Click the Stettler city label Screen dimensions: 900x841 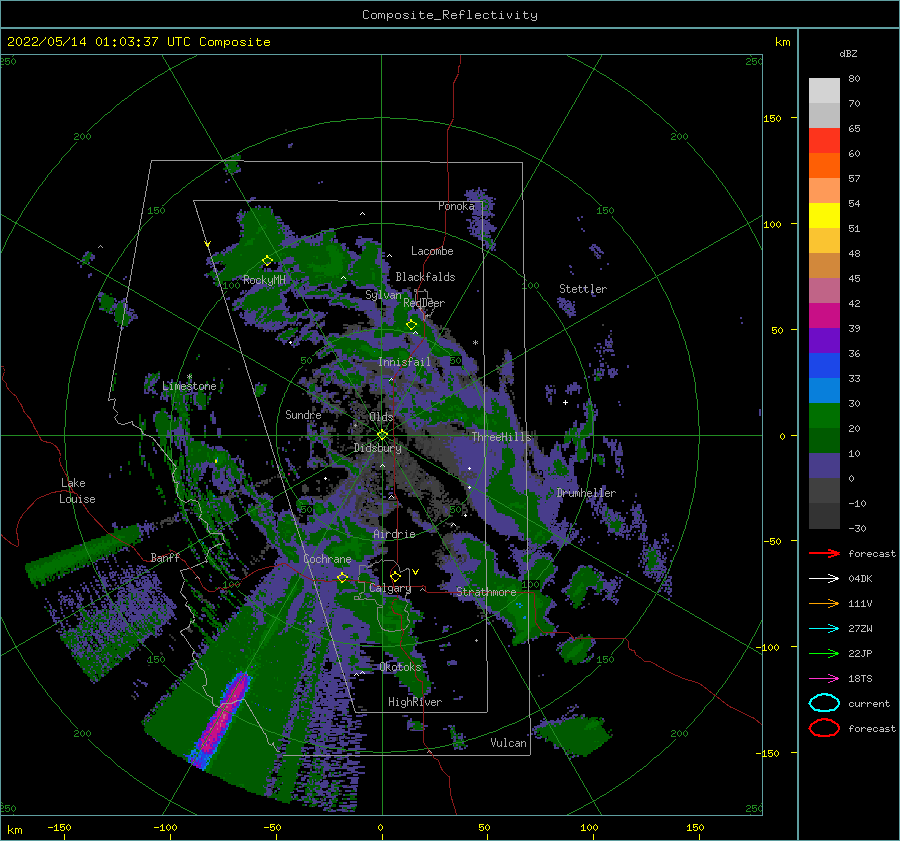pyautogui.click(x=583, y=289)
